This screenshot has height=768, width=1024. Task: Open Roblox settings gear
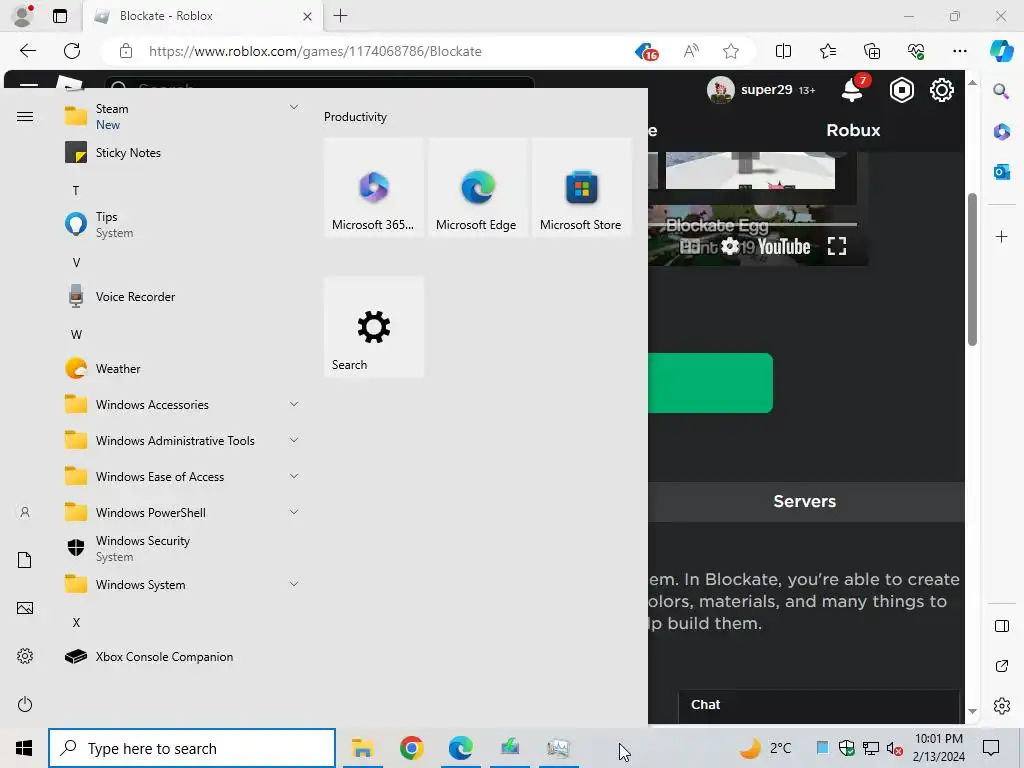[941, 90]
